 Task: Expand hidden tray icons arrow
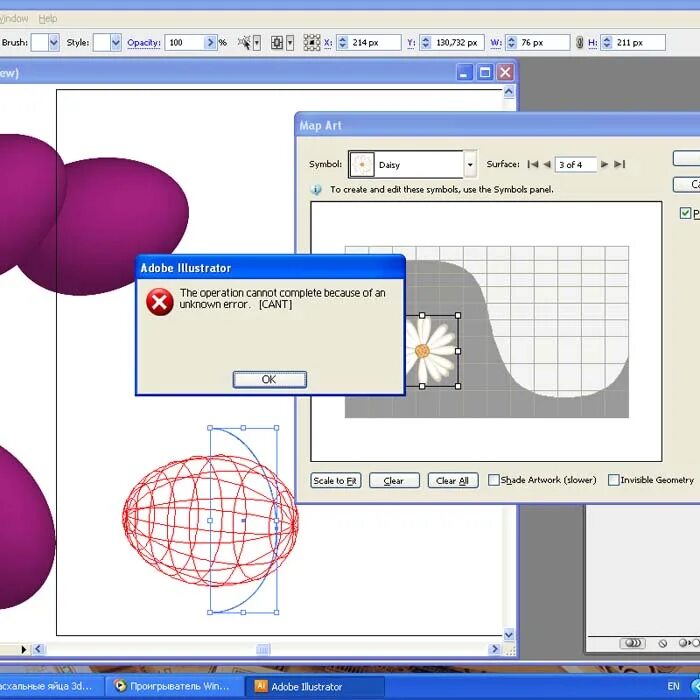(x=696, y=686)
